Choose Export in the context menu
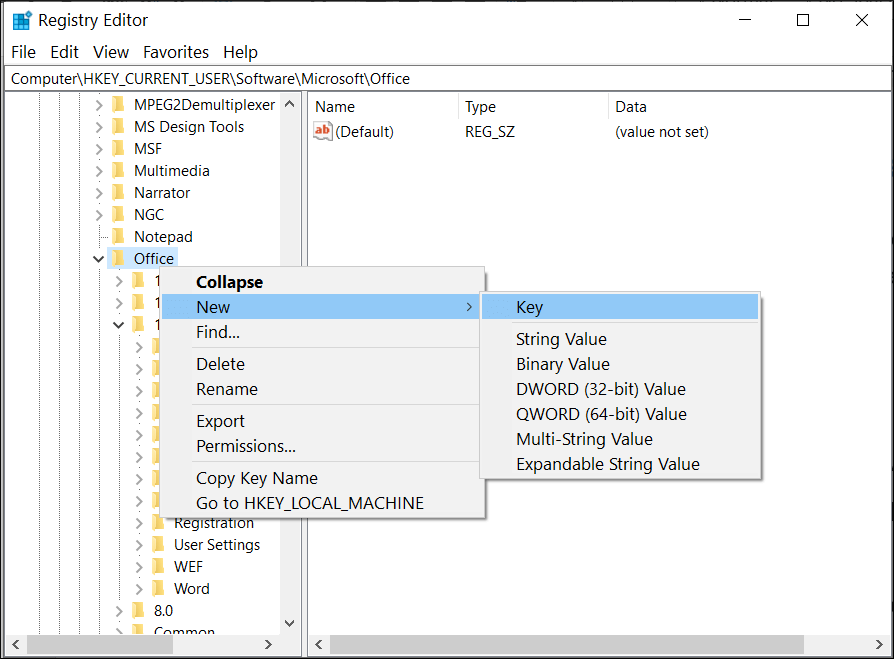Image resolution: width=894 pixels, height=659 pixels. pos(322,421)
